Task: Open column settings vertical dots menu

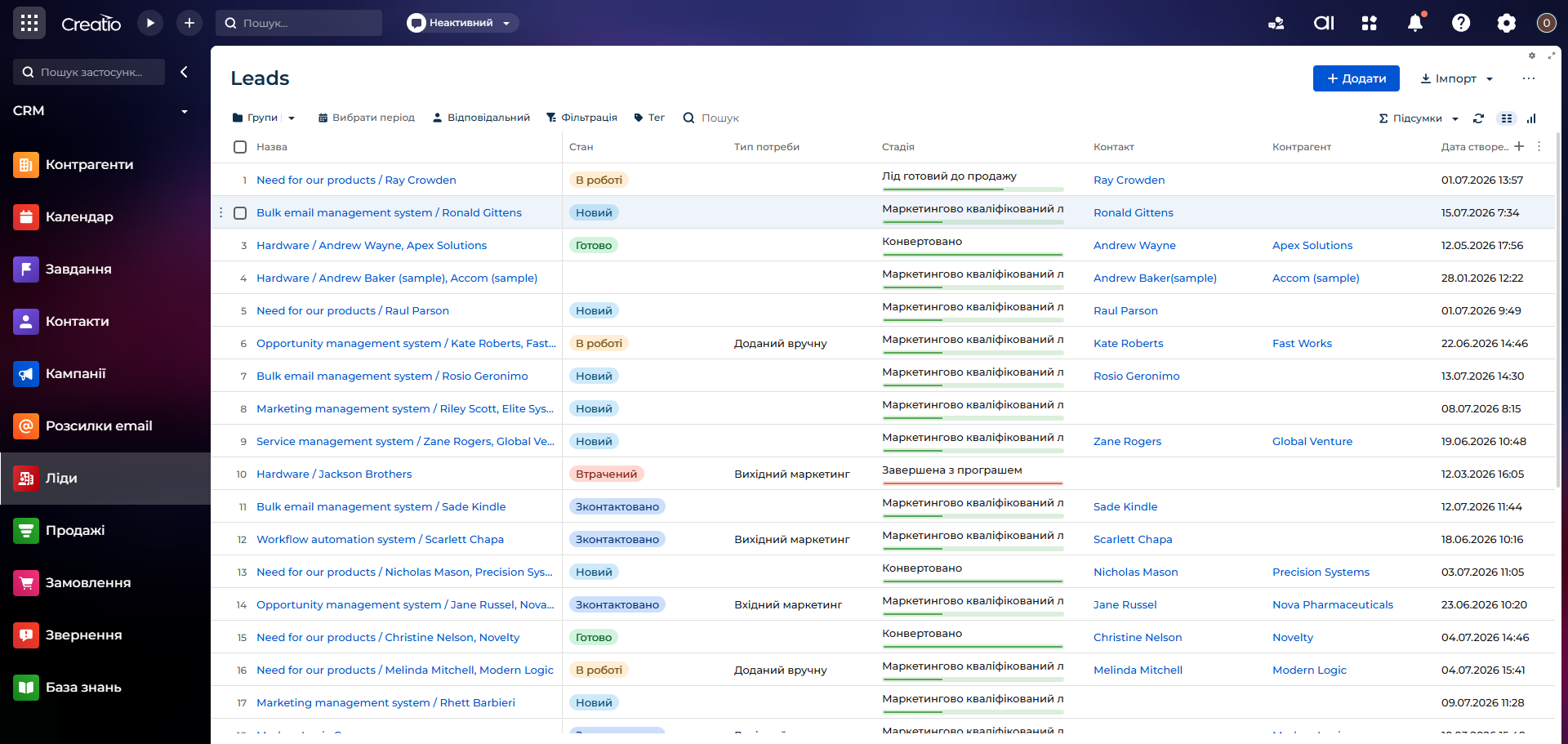Action: click(1539, 146)
